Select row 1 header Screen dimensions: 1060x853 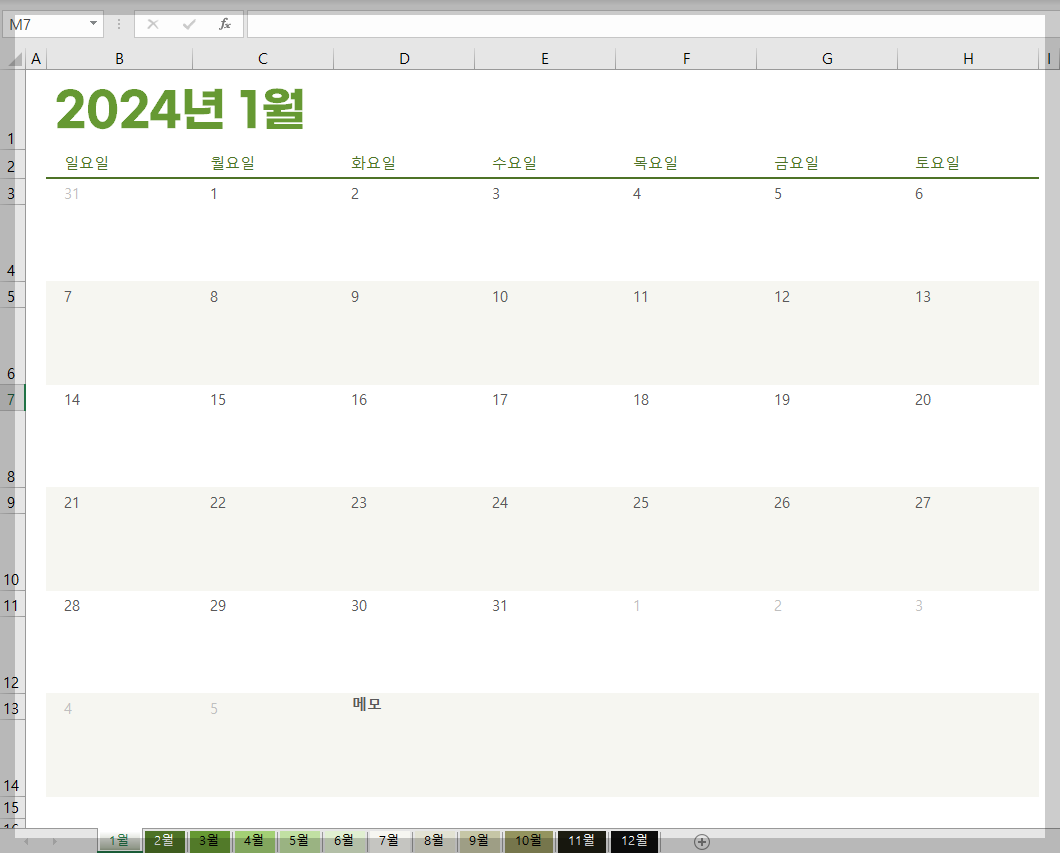tap(12, 111)
